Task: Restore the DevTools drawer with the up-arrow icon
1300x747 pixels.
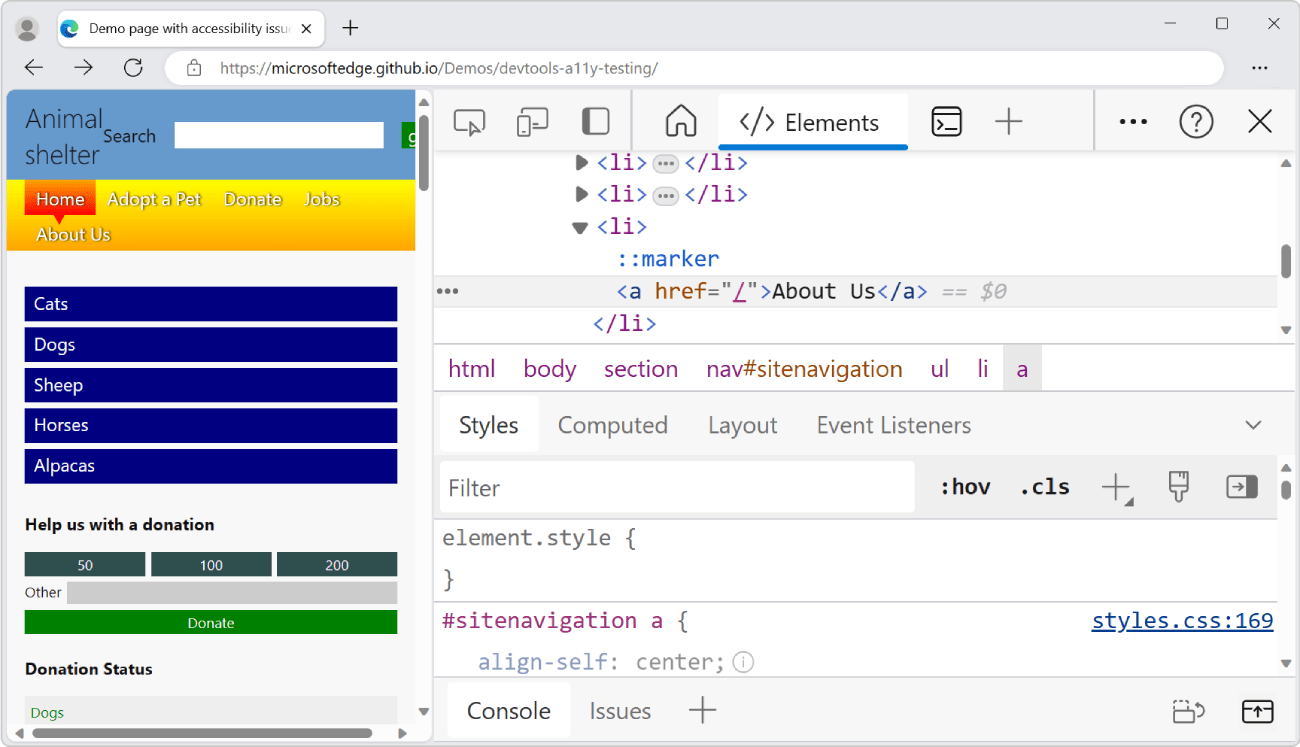Action: point(1257,711)
